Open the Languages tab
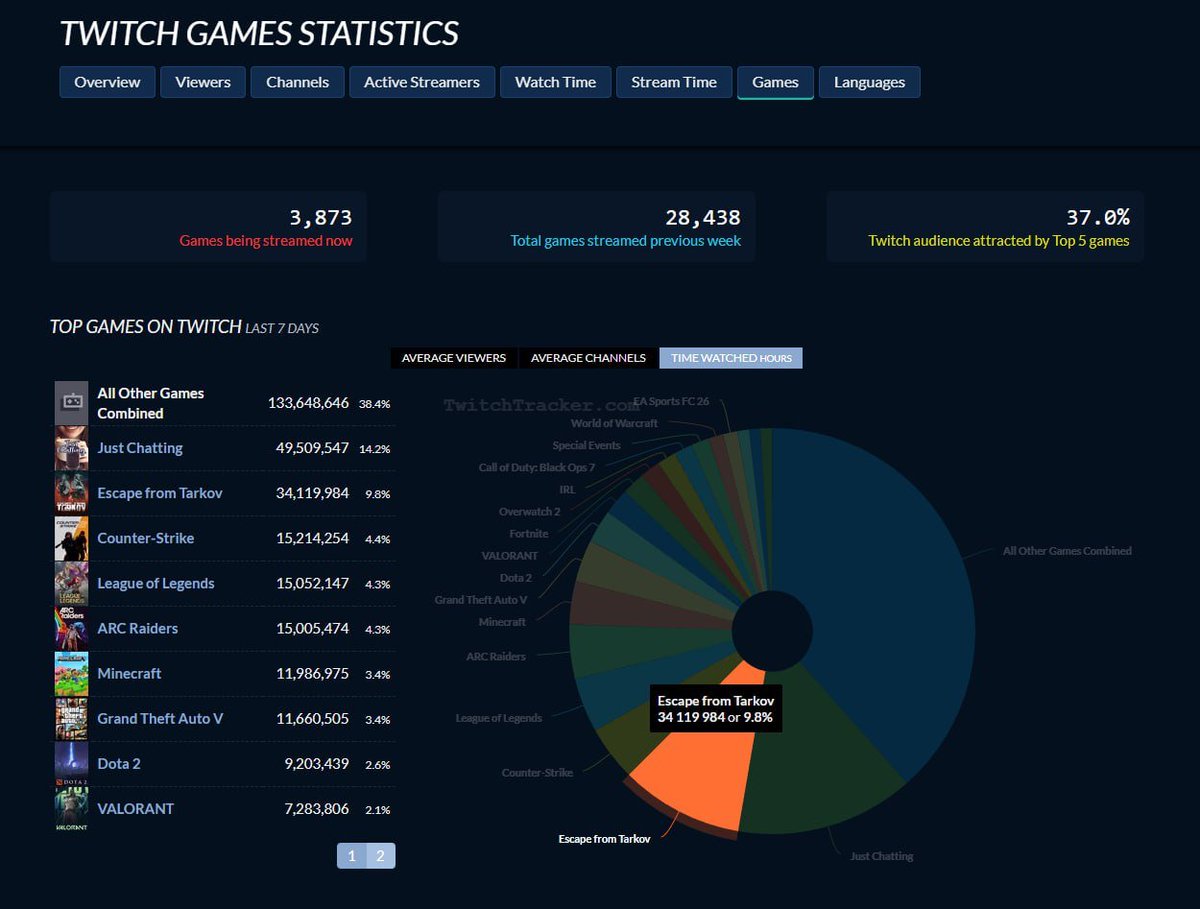Viewport: 1200px width, 909px height. coord(869,82)
